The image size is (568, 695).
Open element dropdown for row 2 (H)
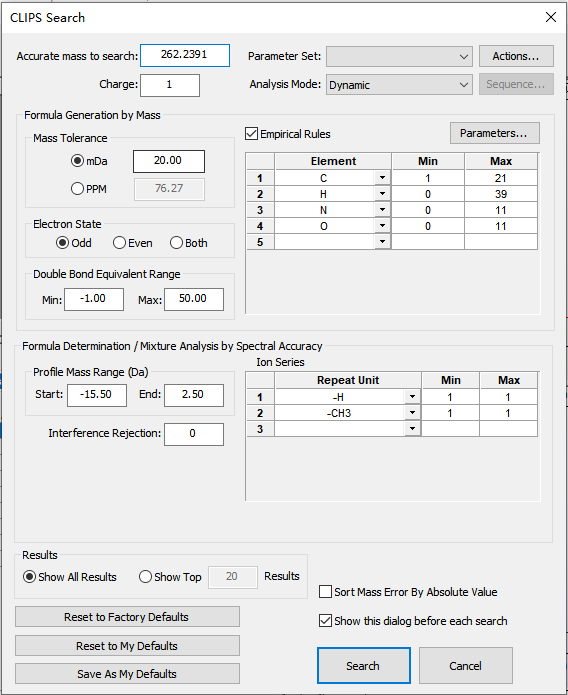coord(382,194)
